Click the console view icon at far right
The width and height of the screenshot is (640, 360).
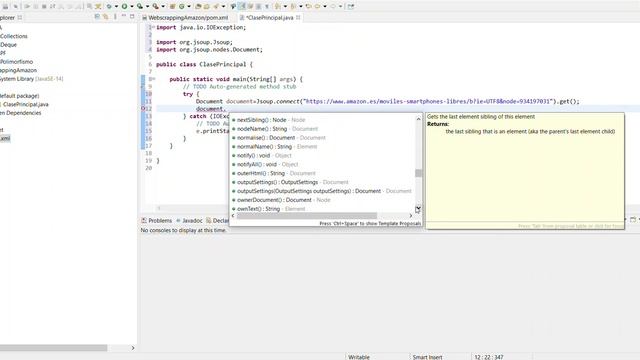tap(633, 220)
